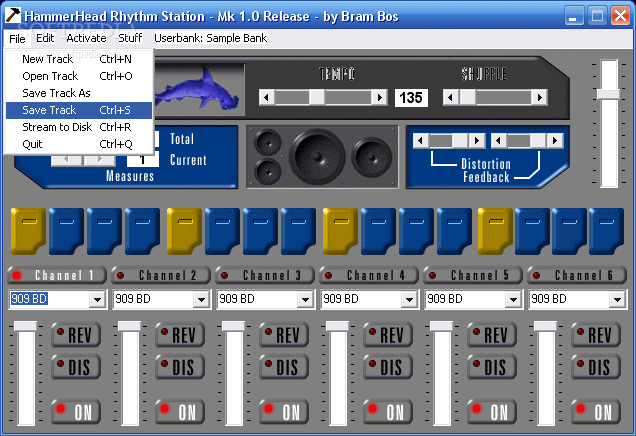
Task: Expand Channel 2 sample dropdown
Action: [x=202, y=300]
